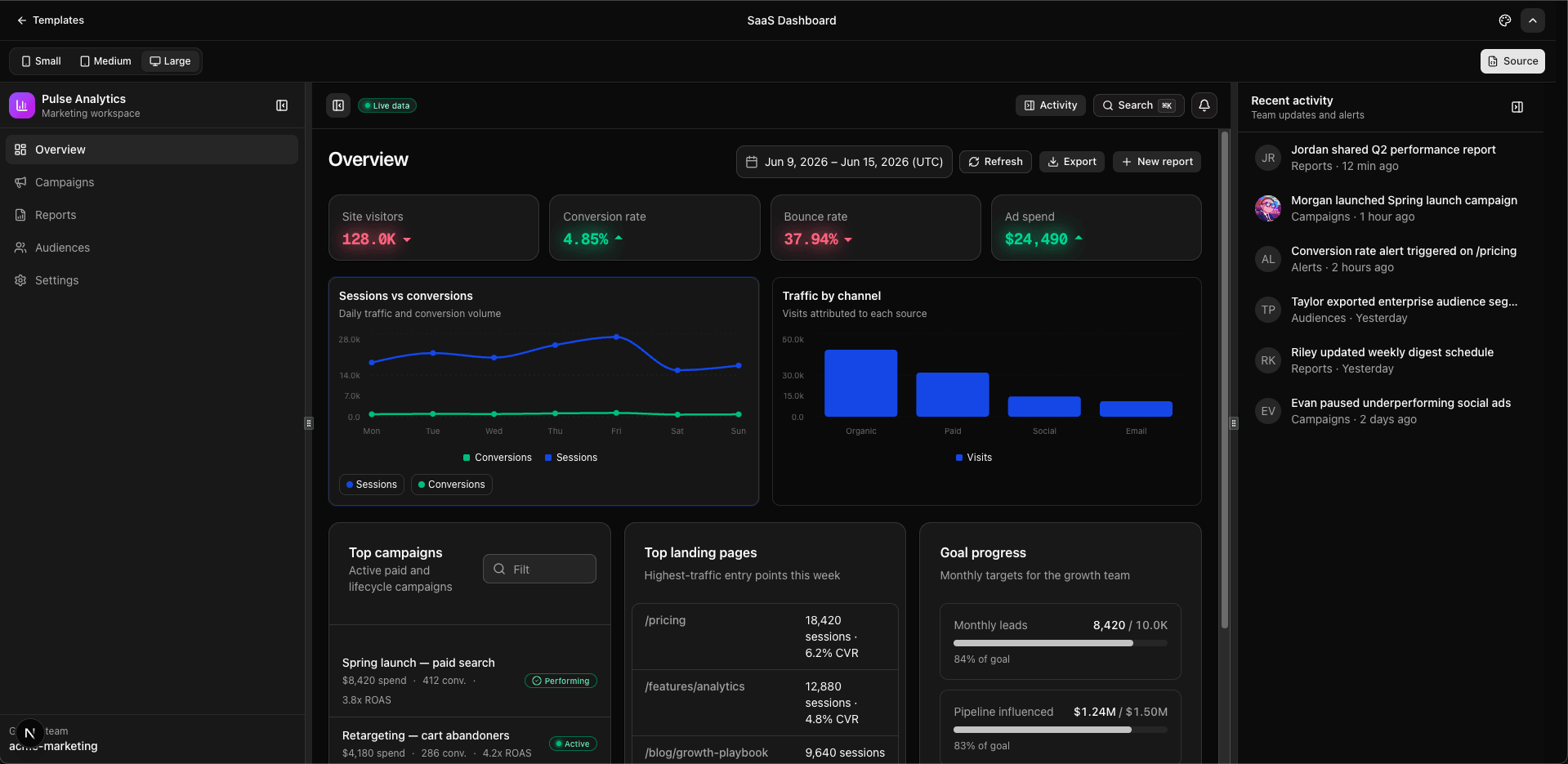
Task: Open the Search box with ⌘K shortcut
Action: click(1138, 105)
